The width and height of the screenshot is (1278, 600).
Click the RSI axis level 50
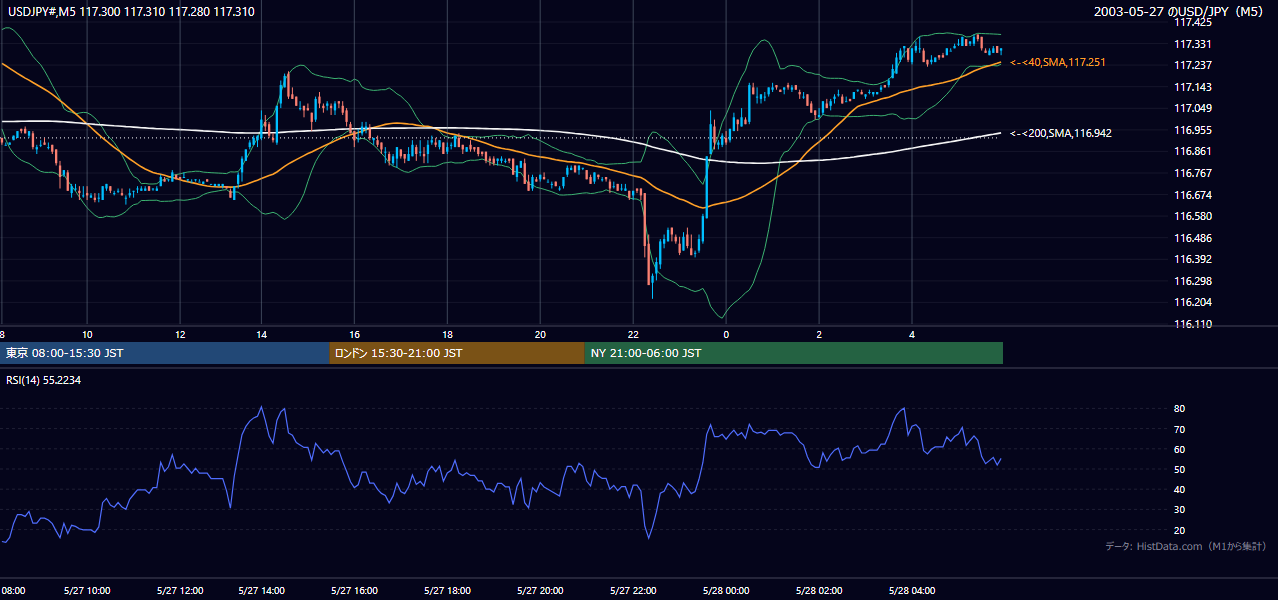coord(1180,469)
